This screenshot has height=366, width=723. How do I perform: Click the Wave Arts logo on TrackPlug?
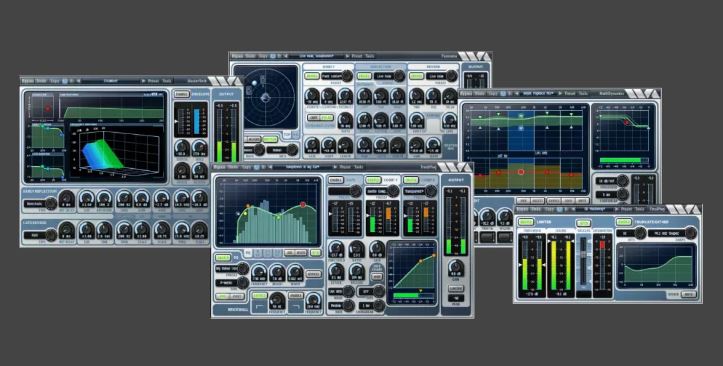coord(454,167)
